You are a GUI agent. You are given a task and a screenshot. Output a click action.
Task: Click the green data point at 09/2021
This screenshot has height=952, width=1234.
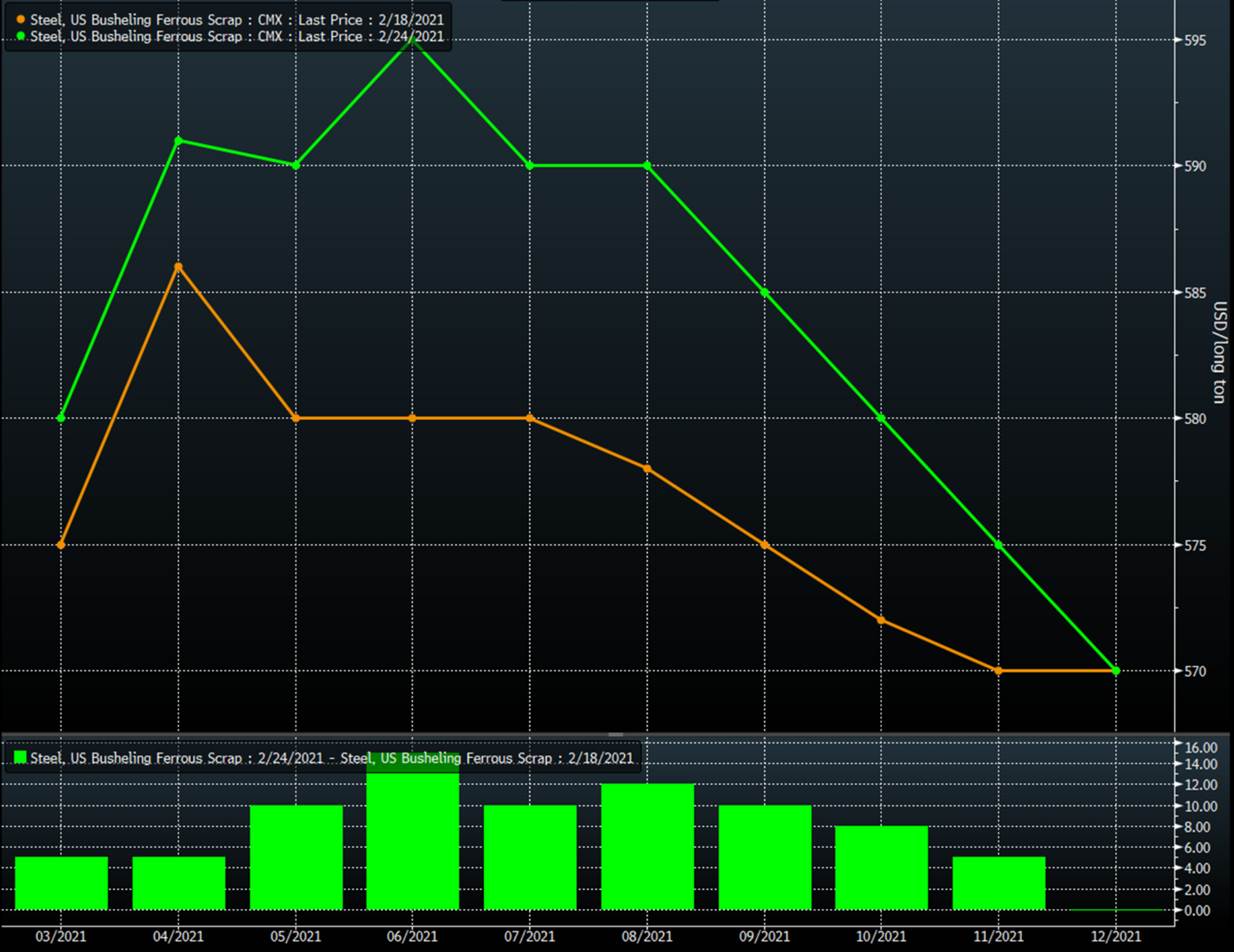765,292
